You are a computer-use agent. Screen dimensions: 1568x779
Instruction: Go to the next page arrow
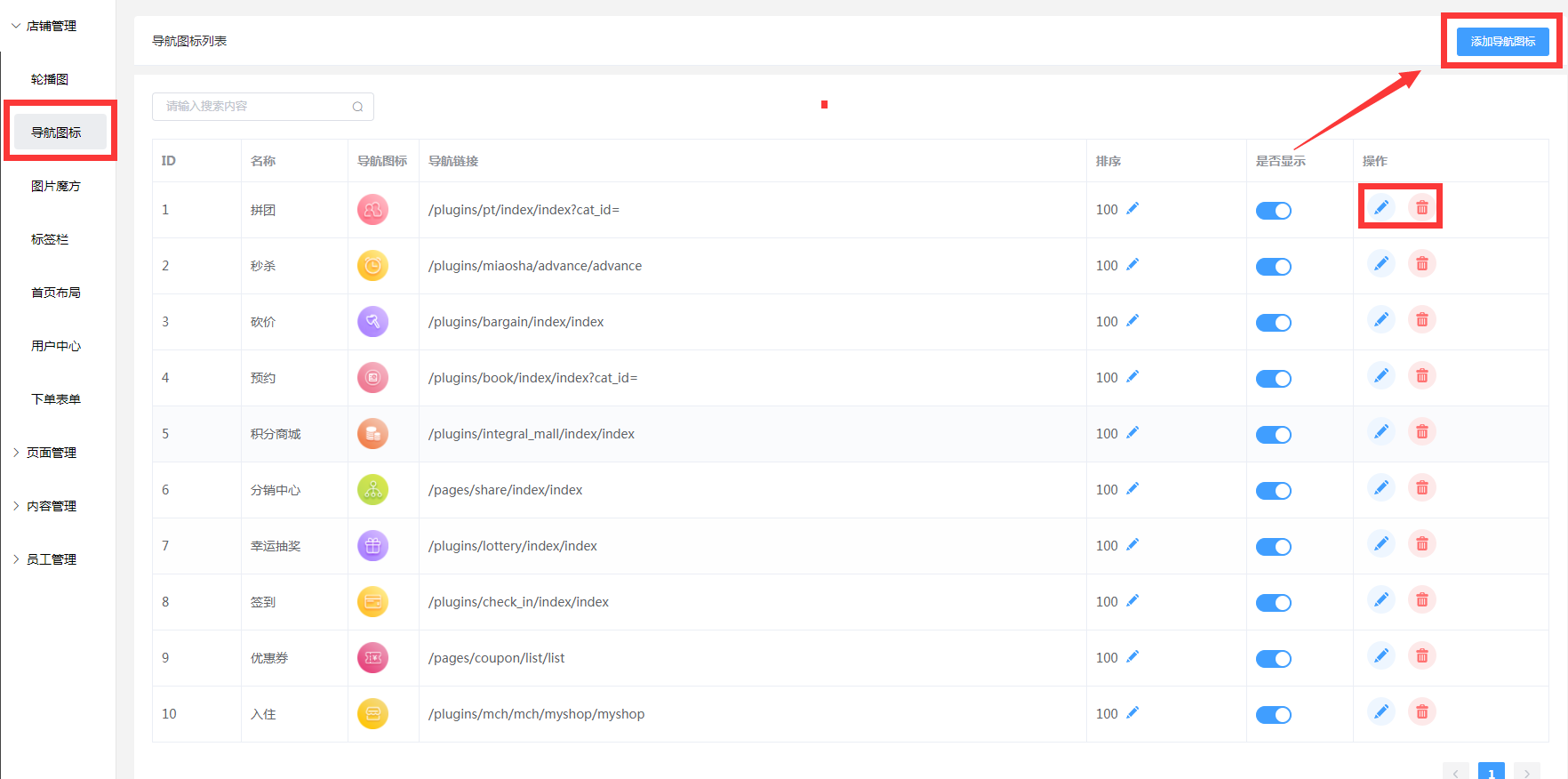pos(1527,772)
